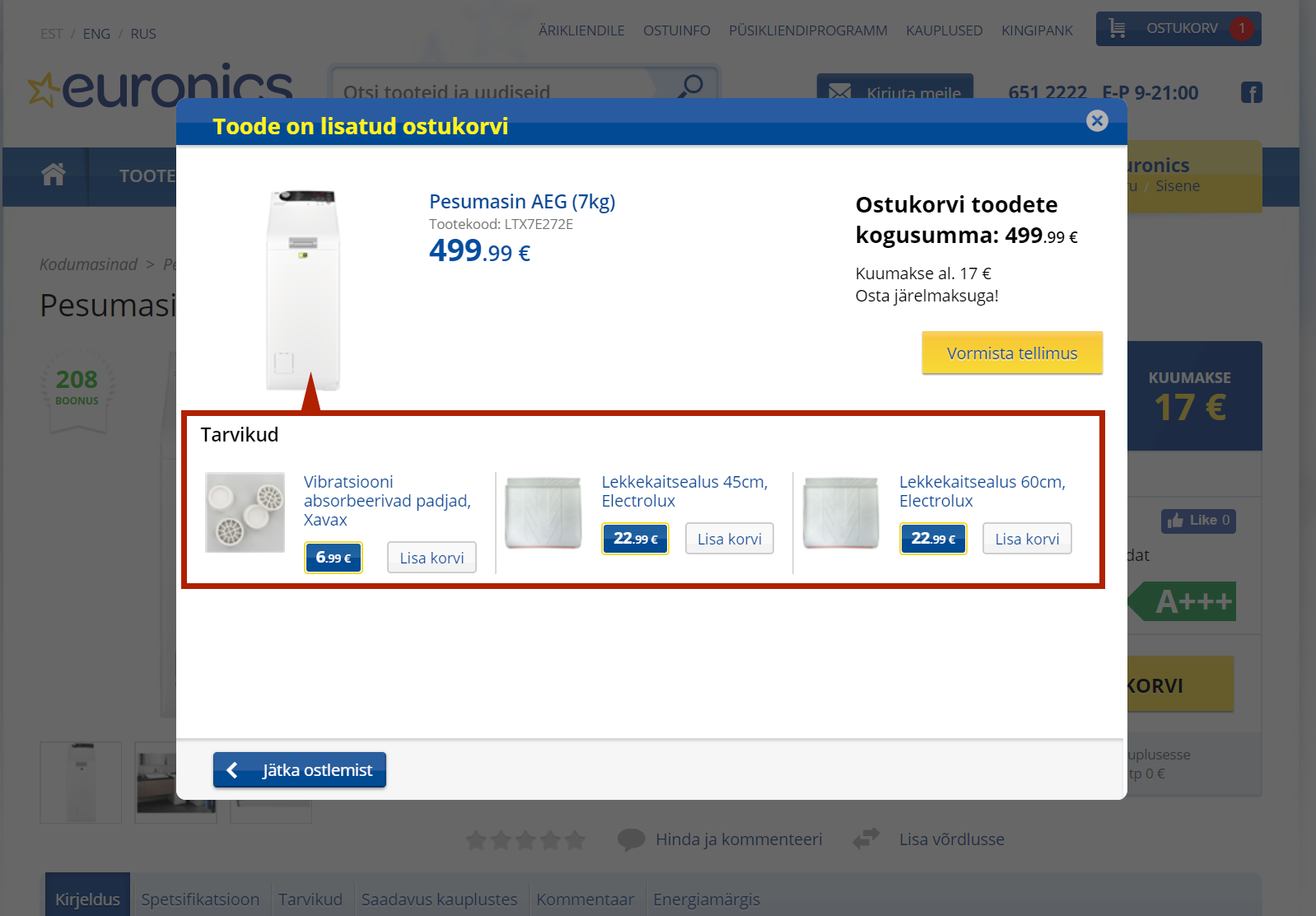
Task: Click the comment bubble icon
Action: point(631,839)
